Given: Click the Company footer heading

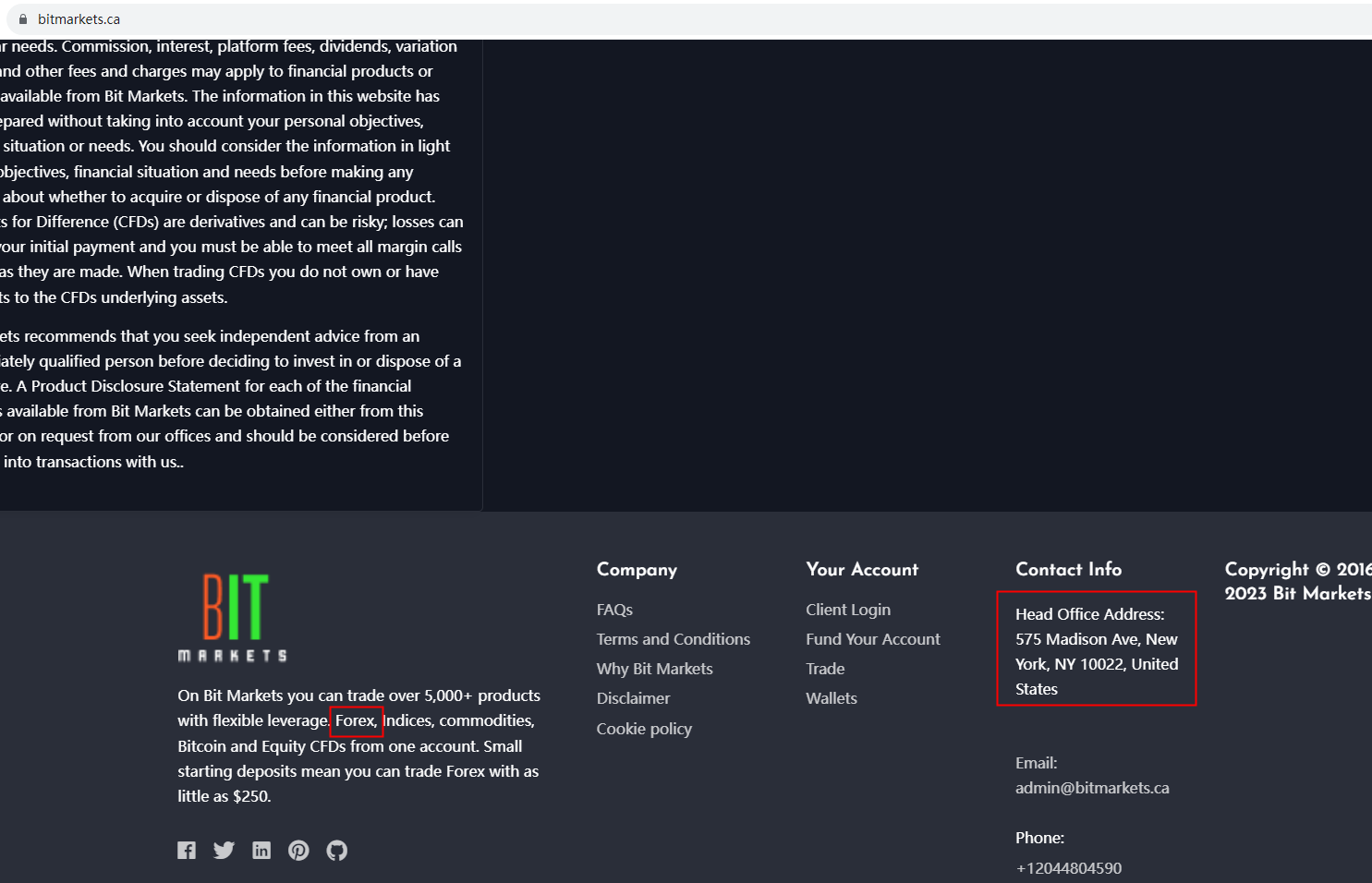Looking at the screenshot, I should coord(637,570).
